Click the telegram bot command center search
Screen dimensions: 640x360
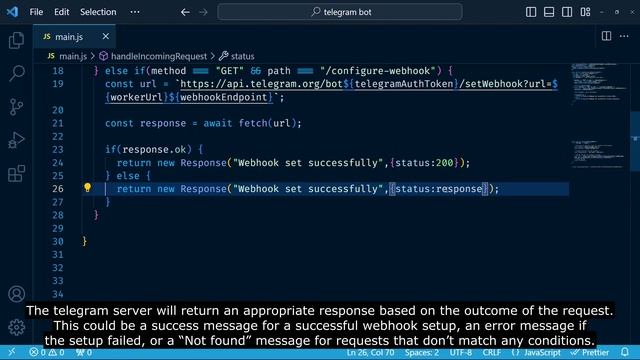click(x=340, y=12)
